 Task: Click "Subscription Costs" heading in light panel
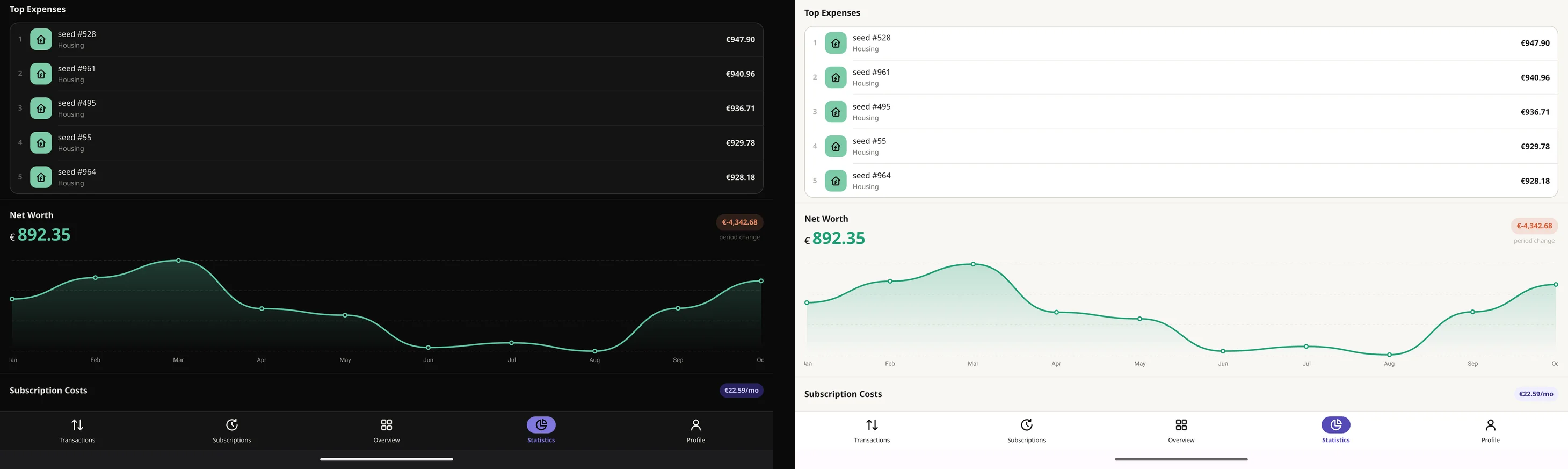(x=843, y=394)
